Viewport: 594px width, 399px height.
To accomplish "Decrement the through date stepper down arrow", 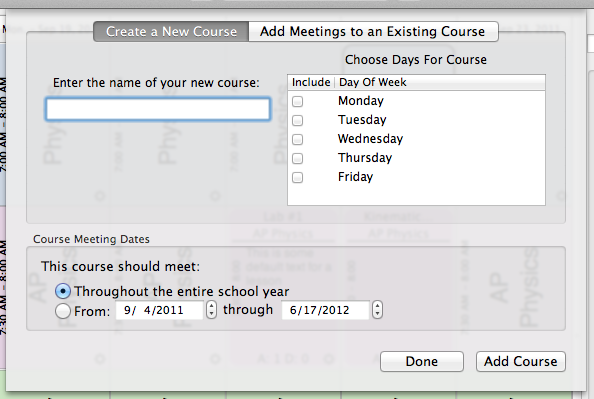I will pyautogui.click(x=377, y=314).
